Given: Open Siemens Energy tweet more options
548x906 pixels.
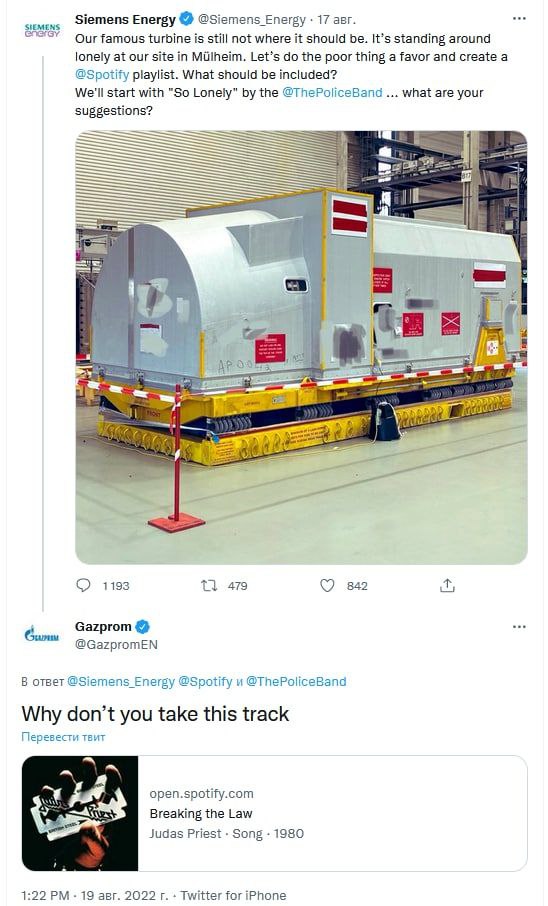Looking at the screenshot, I should tap(519, 18).
